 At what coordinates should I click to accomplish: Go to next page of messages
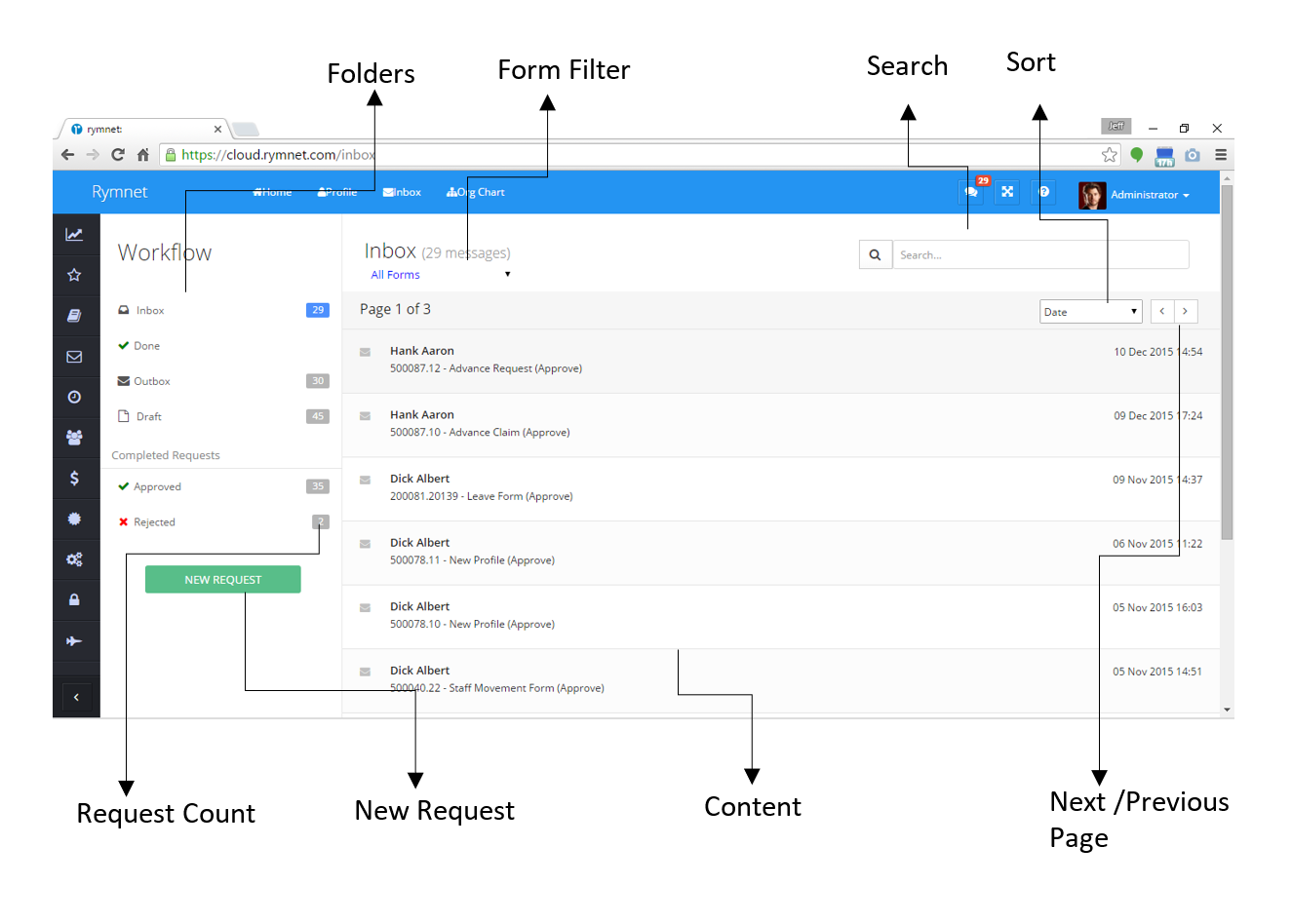coord(1185,312)
